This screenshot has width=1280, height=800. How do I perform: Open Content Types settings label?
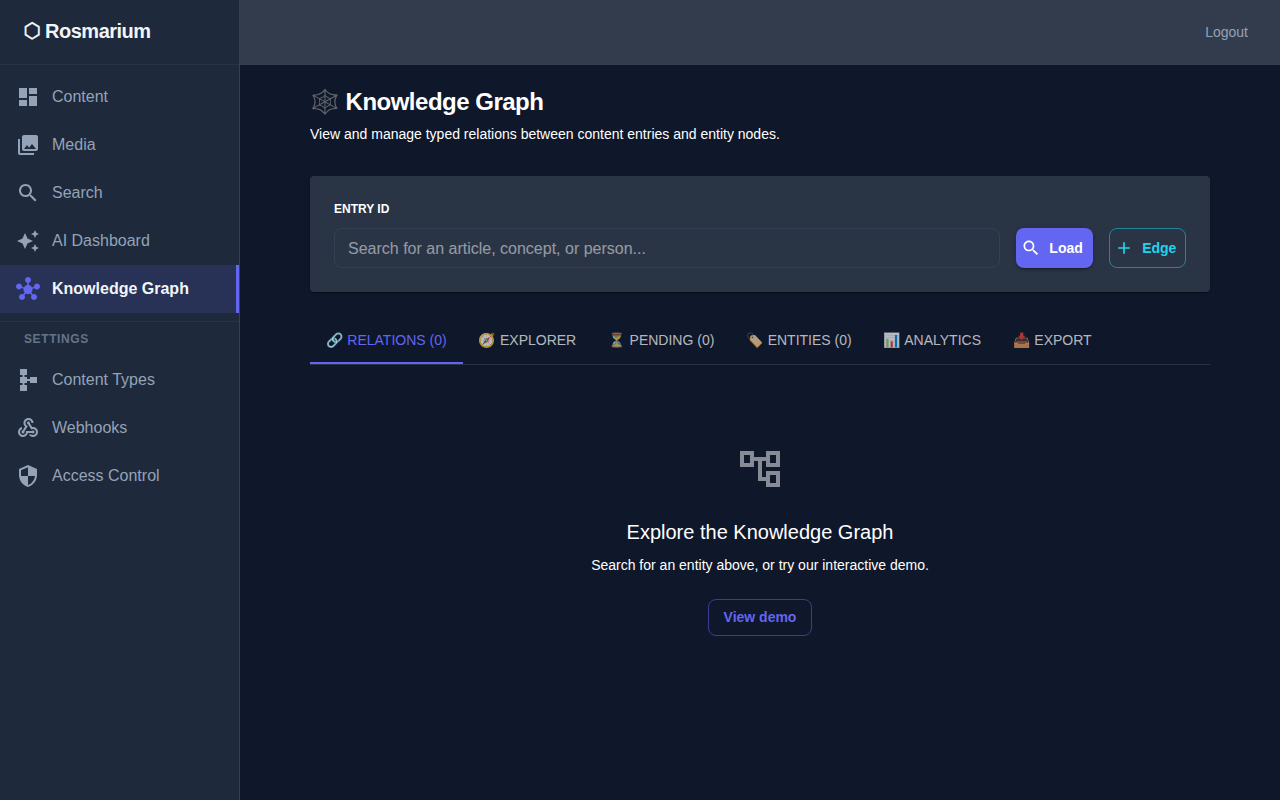103,380
